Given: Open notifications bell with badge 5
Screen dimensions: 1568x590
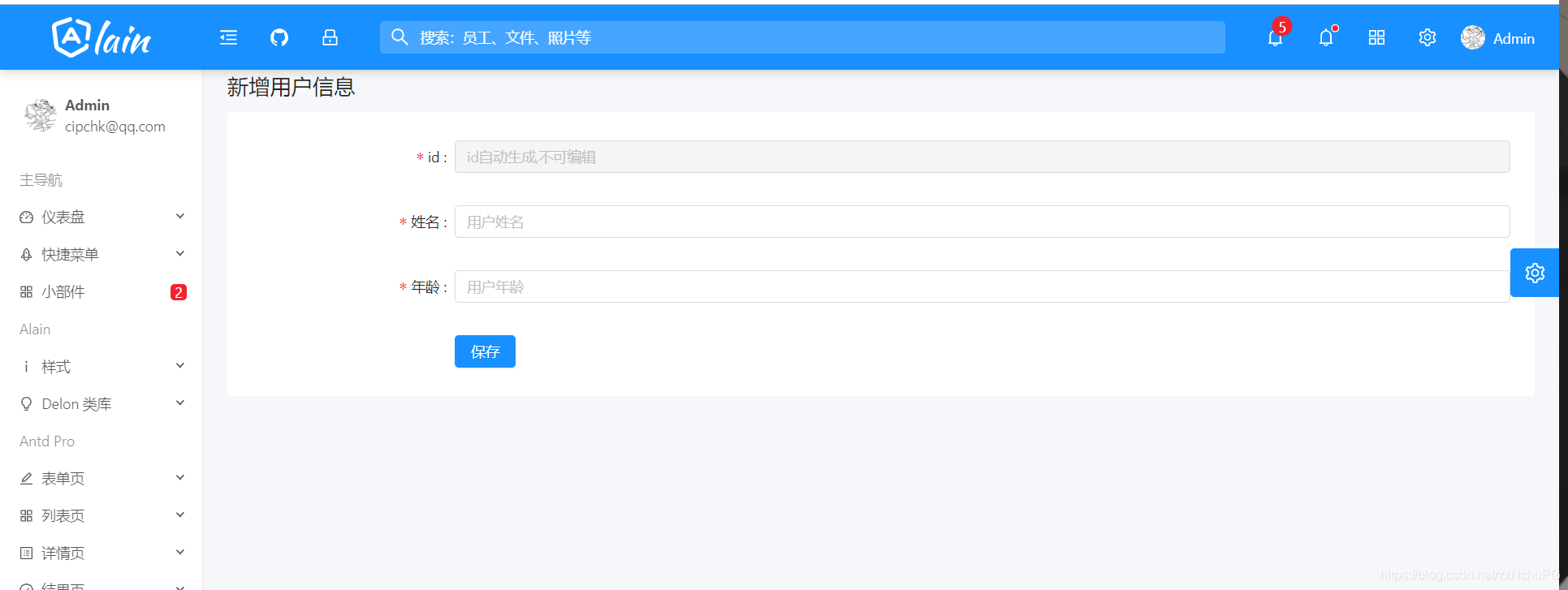Looking at the screenshot, I should [x=1276, y=37].
